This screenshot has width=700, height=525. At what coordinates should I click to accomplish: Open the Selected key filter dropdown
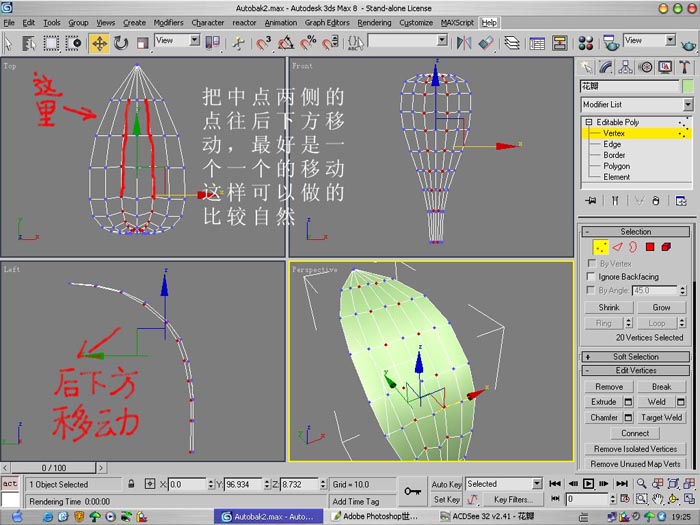click(504, 483)
